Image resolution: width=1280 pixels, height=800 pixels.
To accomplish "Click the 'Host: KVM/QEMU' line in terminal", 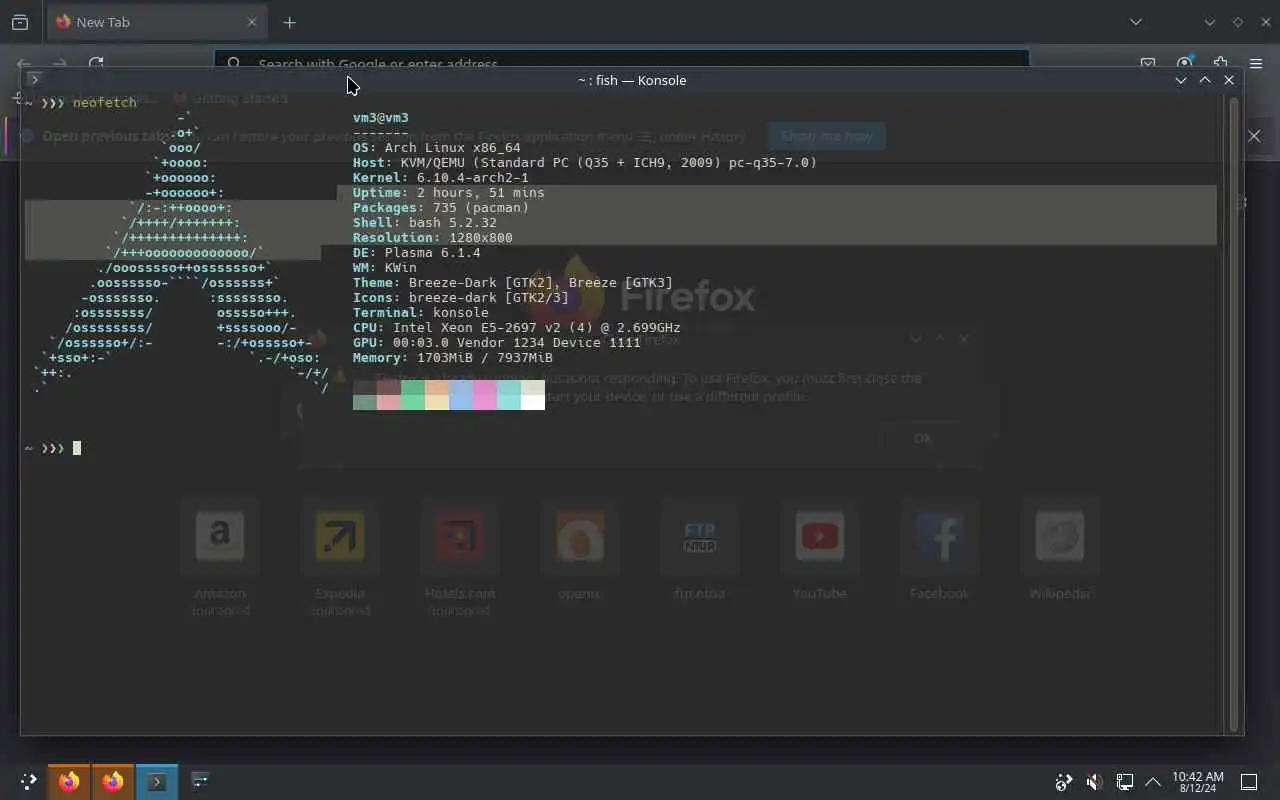I will tap(585, 163).
